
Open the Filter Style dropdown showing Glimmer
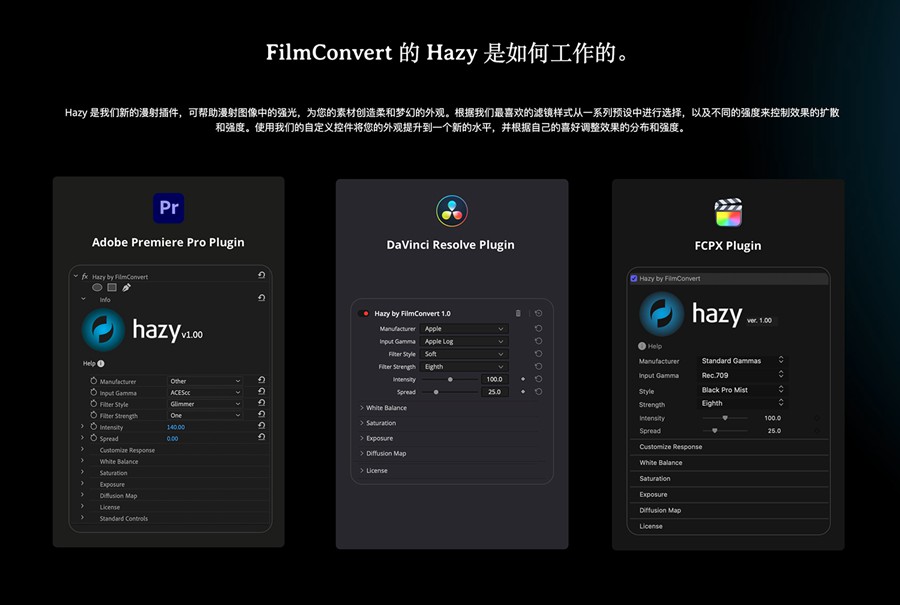[x=204, y=404]
